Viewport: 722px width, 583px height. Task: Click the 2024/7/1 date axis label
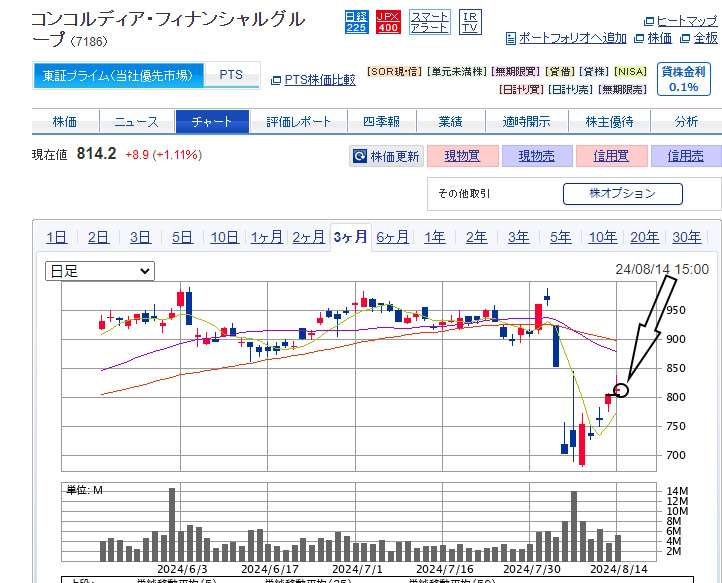pyautogui.click(x=357, y=569)
